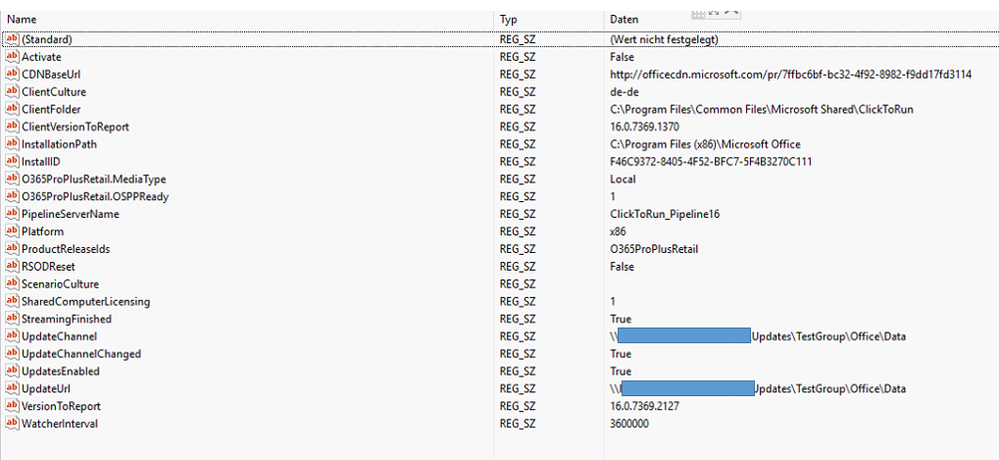Select the ab icon next to Activate

point(12,57)
